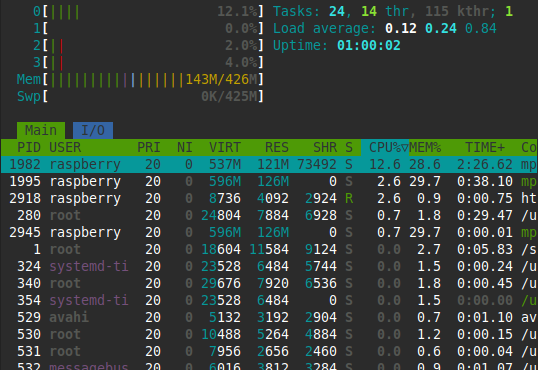The height and width of the screenshot is (370, 538).
Task: Click the 0:01.10 TIME+ value
Action: 485,317
